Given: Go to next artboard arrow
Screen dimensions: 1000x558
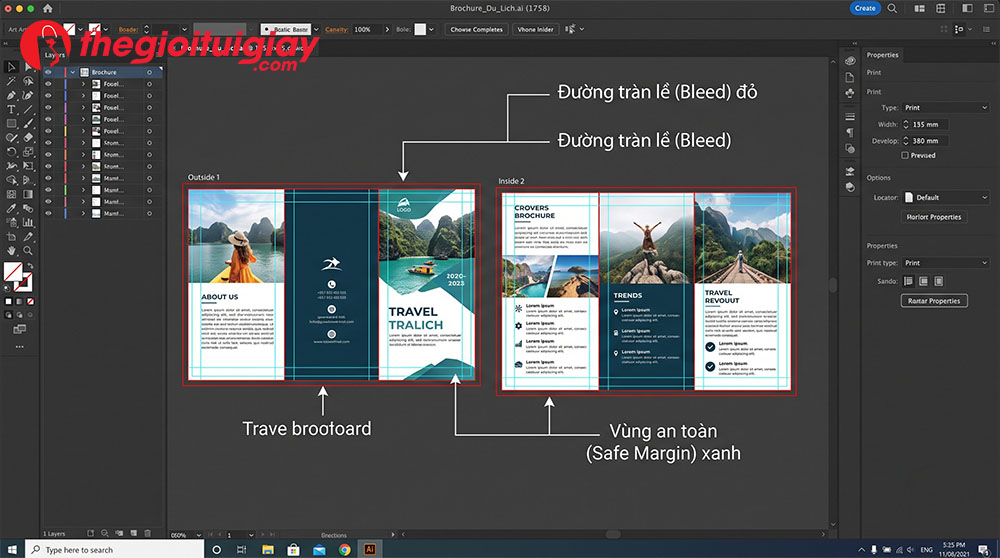Looking at the screenshot, I should click(262, 535).
